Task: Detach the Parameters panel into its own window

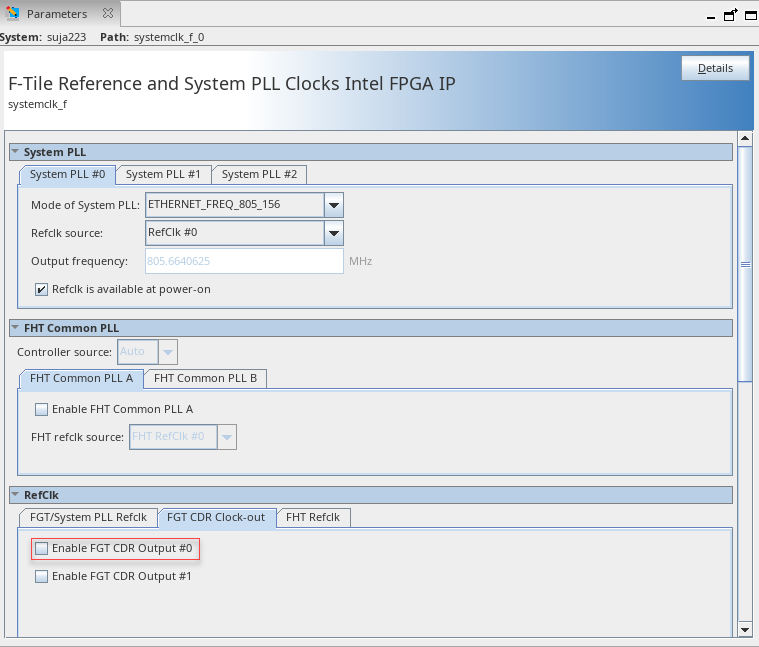Action: [x=730, y=15]
